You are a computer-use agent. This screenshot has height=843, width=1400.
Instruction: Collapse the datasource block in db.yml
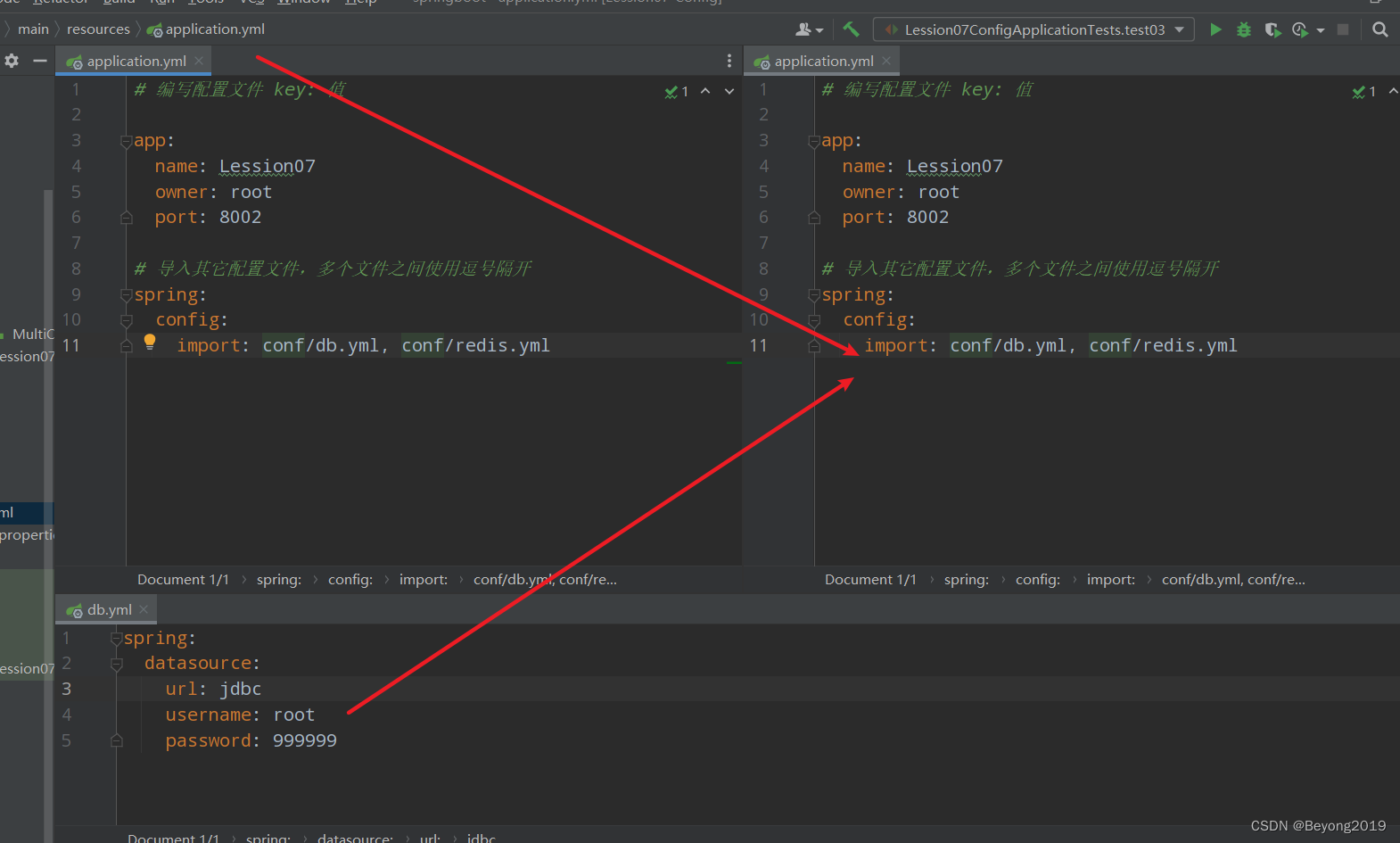[116, 664]
